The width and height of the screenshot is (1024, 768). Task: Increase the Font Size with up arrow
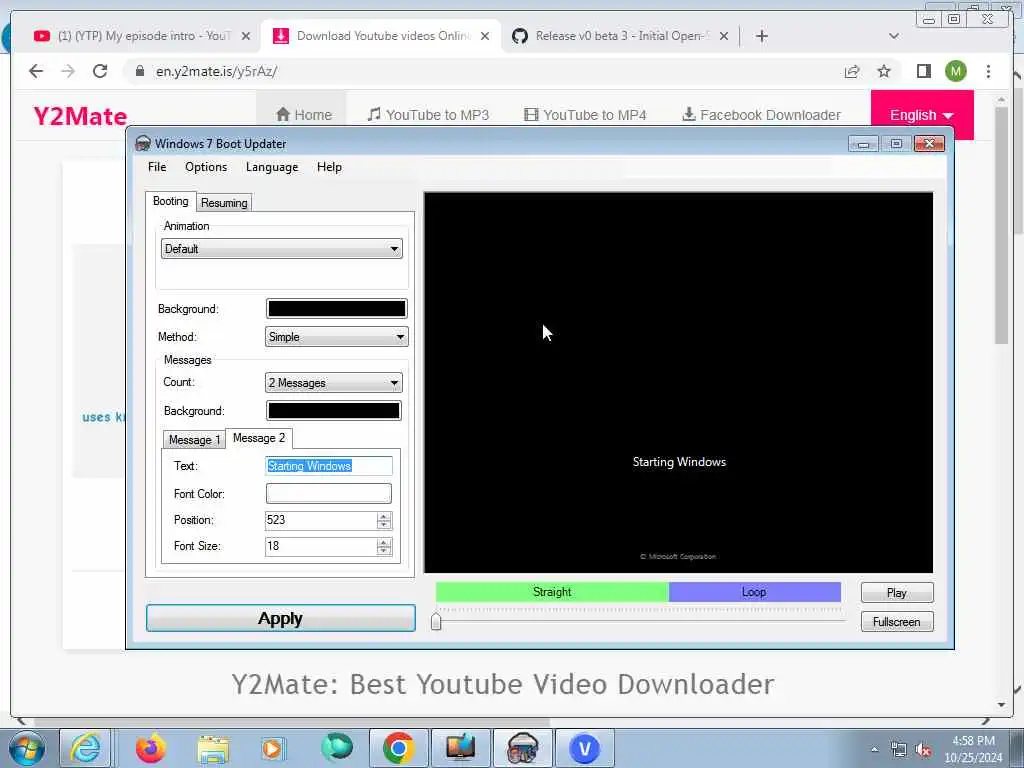pyautogui.click(x=384, y=542)
